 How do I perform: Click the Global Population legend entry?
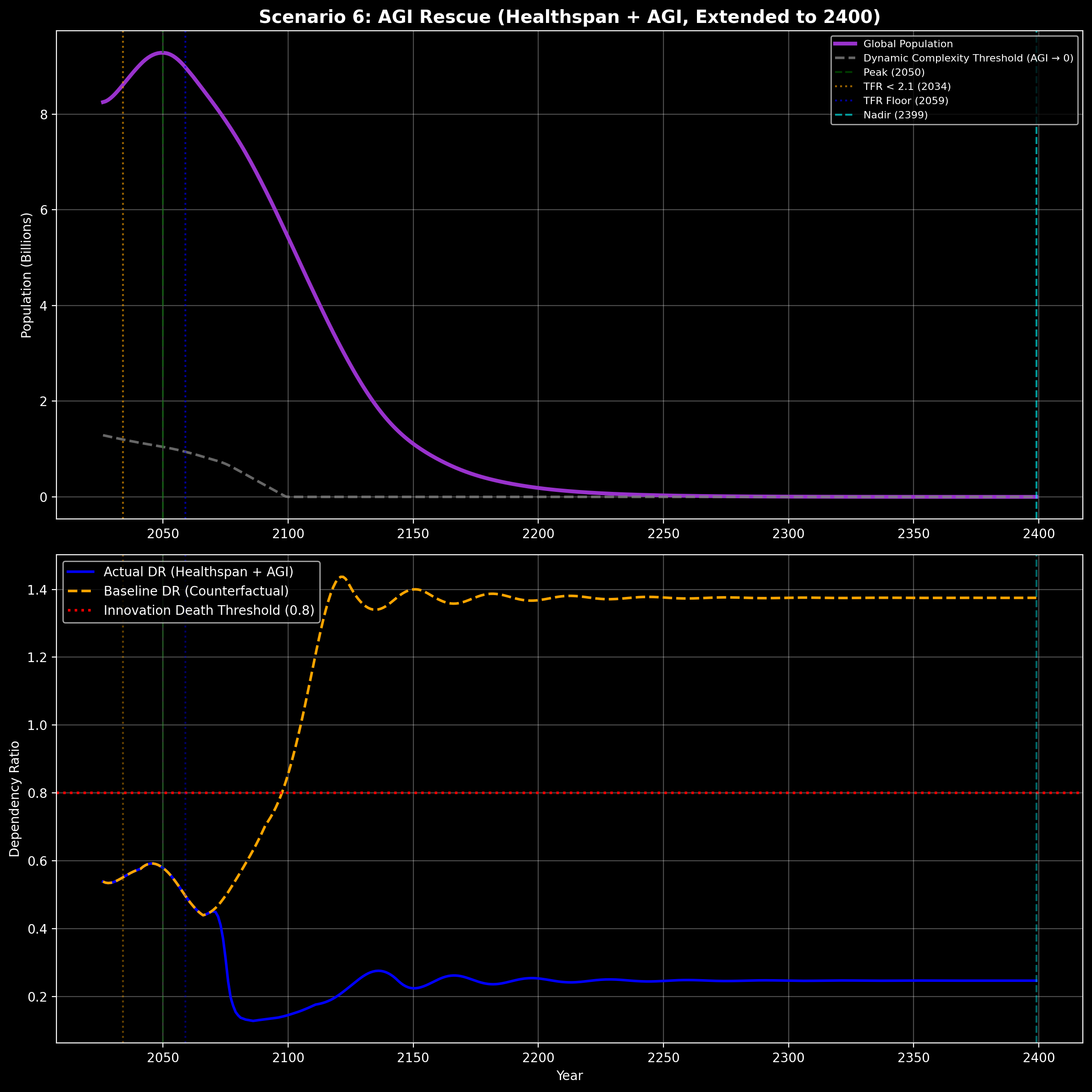(908, 44)
